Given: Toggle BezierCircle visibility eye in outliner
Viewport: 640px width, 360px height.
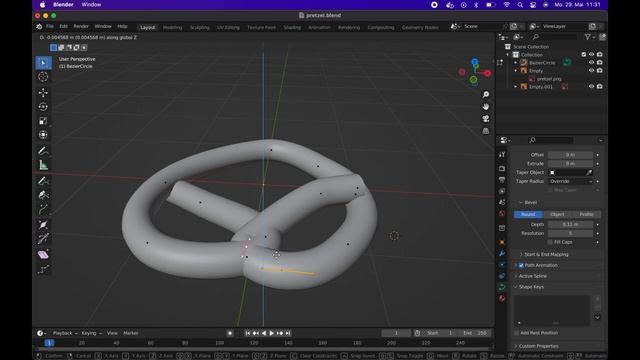Looking at the screenshot, I should click(591, 62).
